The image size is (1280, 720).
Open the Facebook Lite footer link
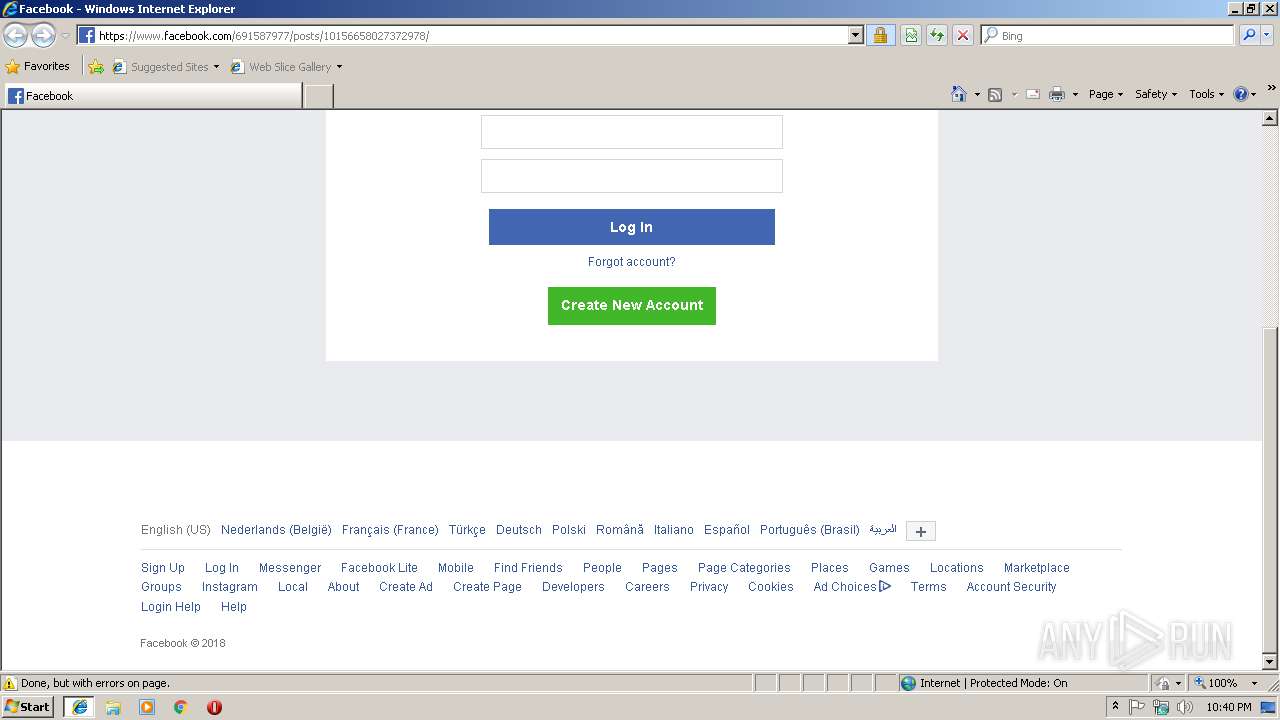(x=379, y=568)
